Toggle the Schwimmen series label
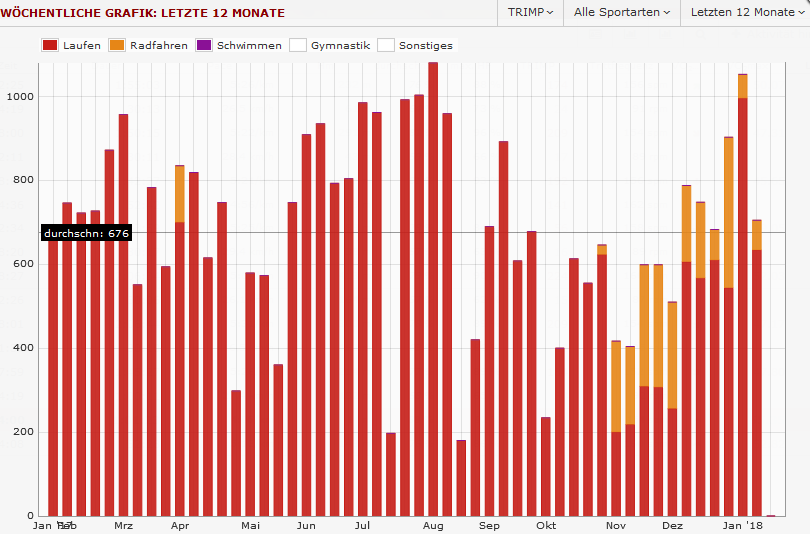Image resolution: width=810 pixels, height=534 pixels. click(248, 45)
